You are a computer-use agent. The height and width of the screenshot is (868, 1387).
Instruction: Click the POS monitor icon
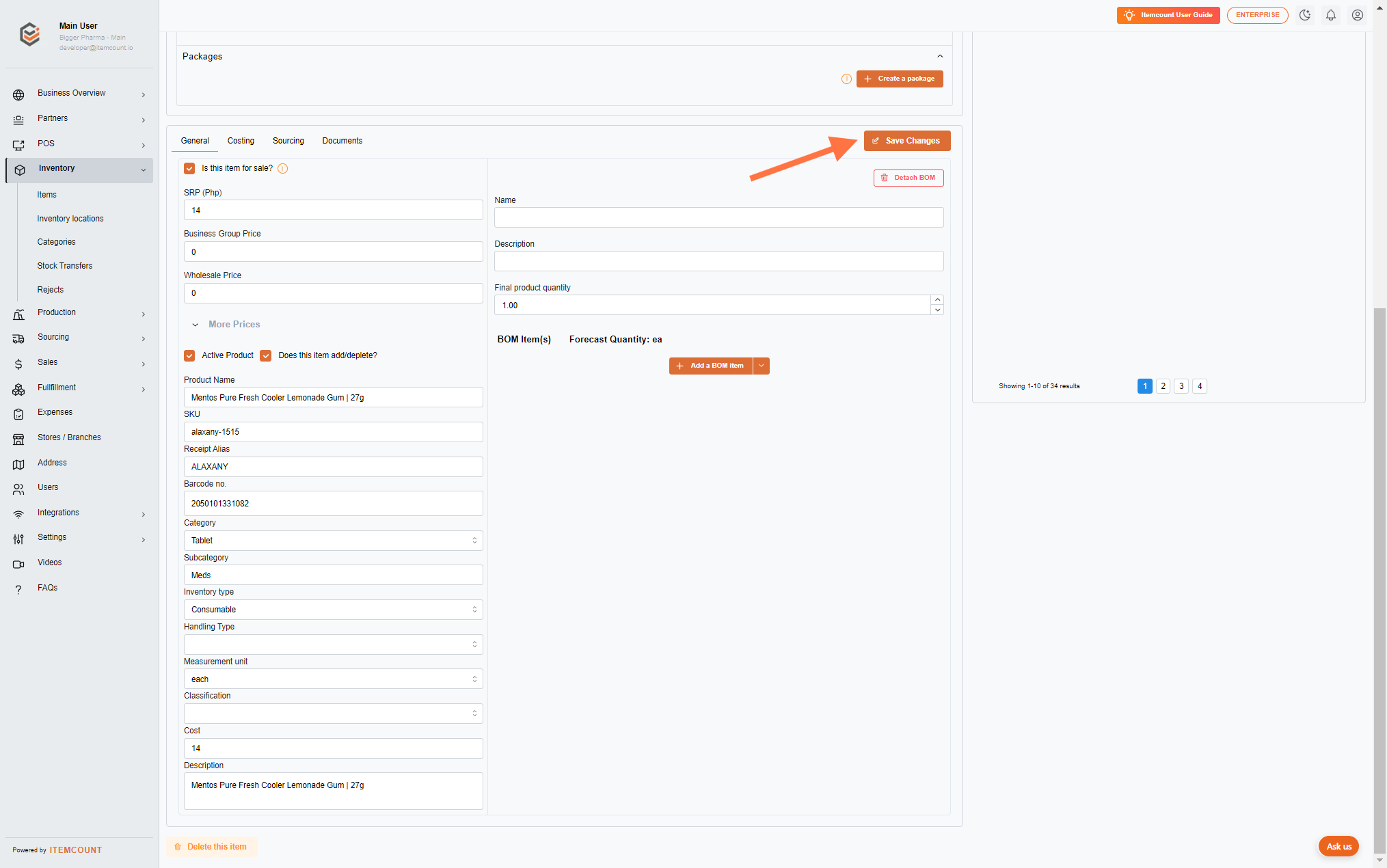18,145
